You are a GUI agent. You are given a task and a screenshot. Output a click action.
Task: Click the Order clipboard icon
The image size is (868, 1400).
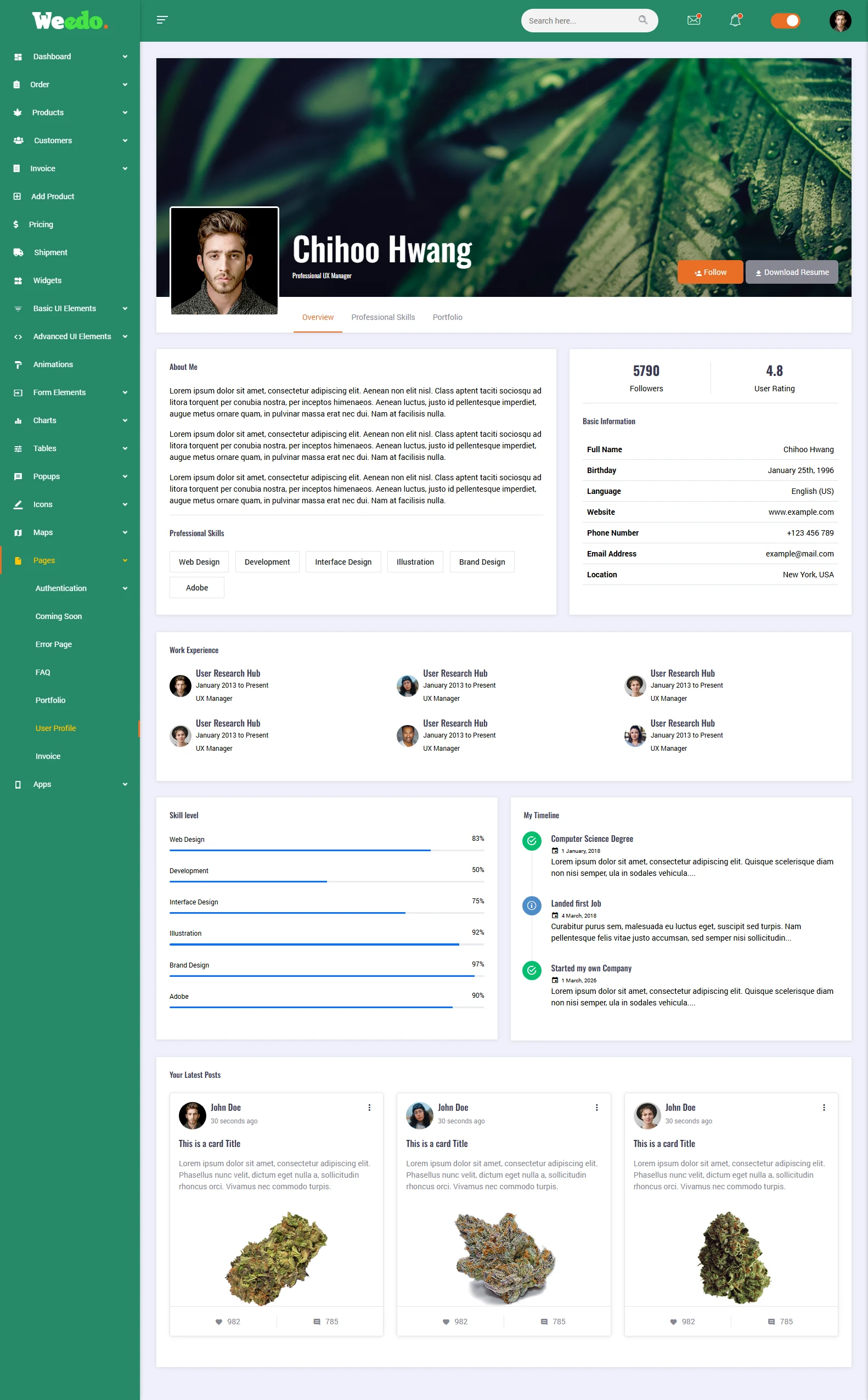(16, 85)
